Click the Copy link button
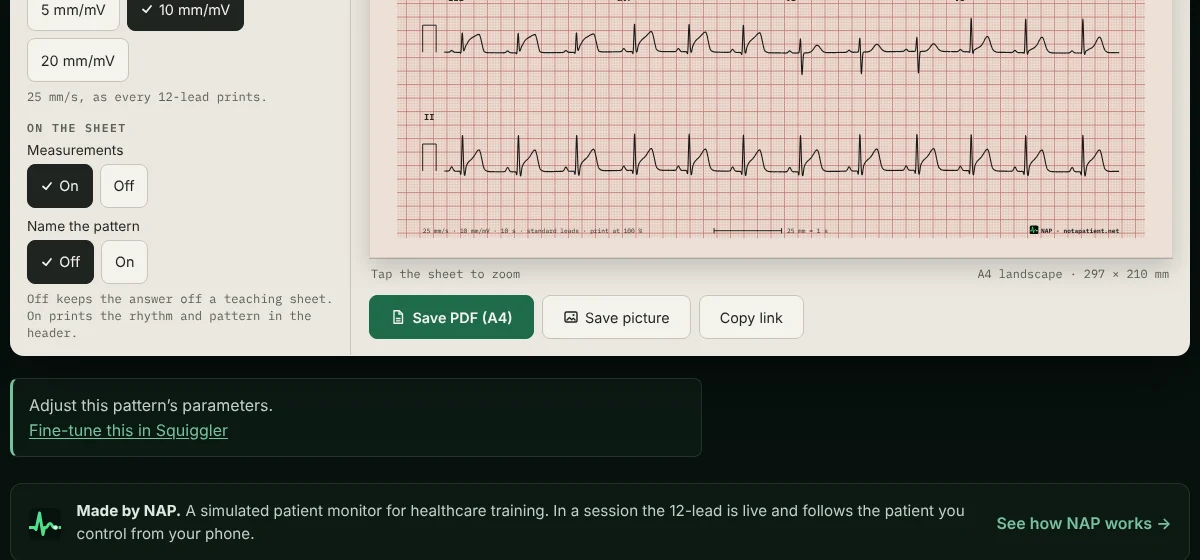 tap(751, 317)
